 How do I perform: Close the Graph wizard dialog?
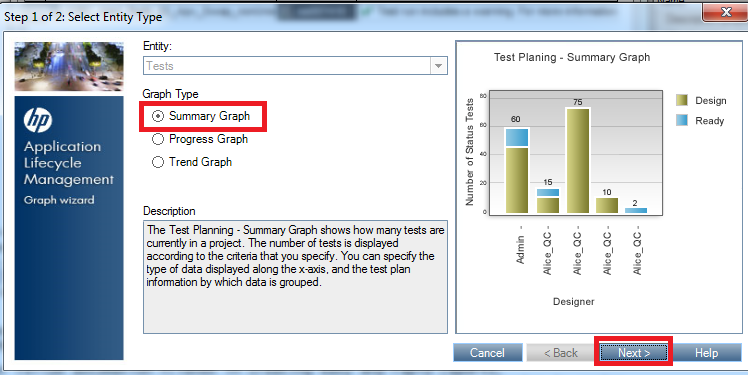point(726,11)
